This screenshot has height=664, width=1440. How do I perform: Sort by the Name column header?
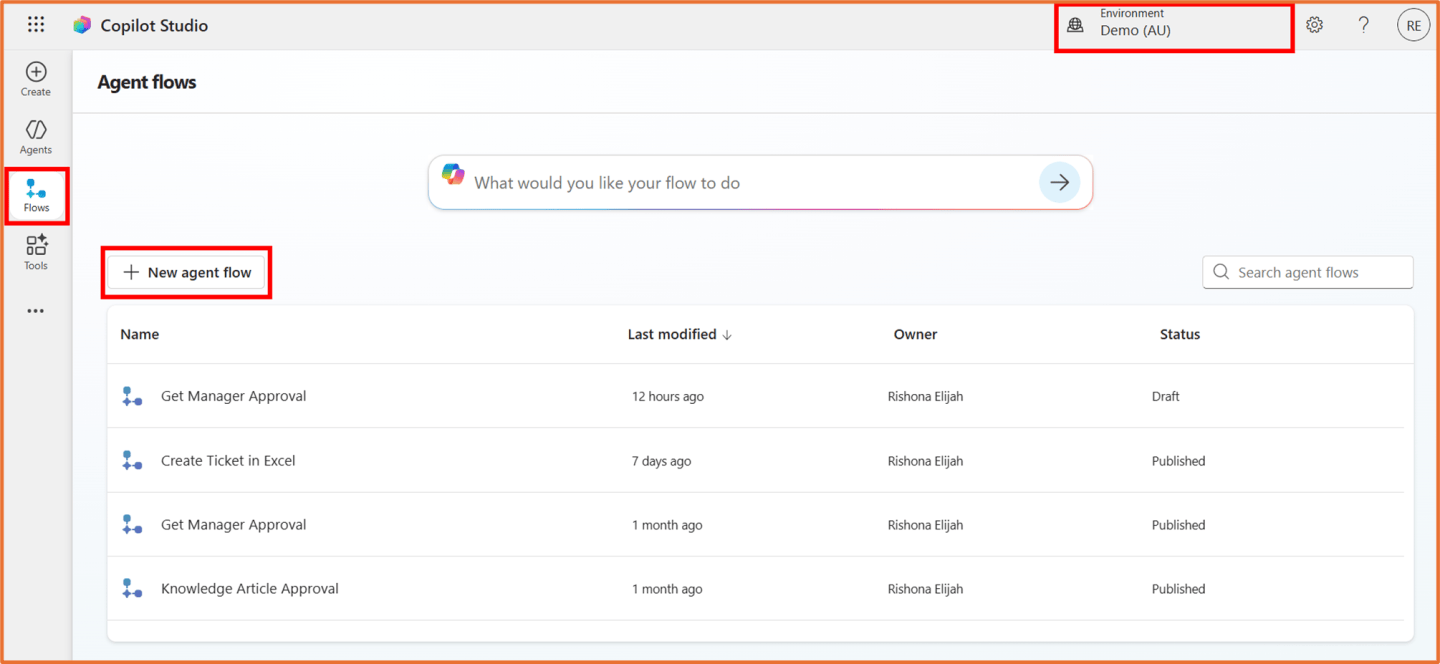tap(140, 334)
